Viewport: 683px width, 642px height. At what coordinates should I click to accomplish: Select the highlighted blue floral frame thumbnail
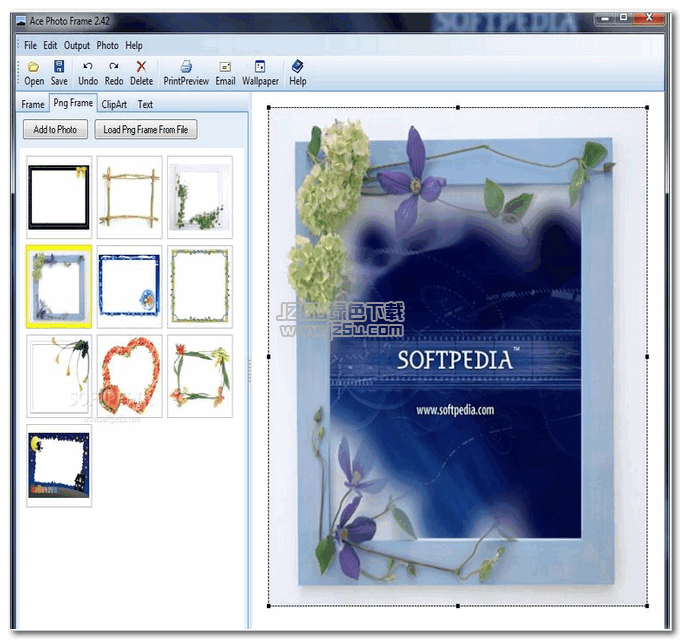tap(59, 287)
